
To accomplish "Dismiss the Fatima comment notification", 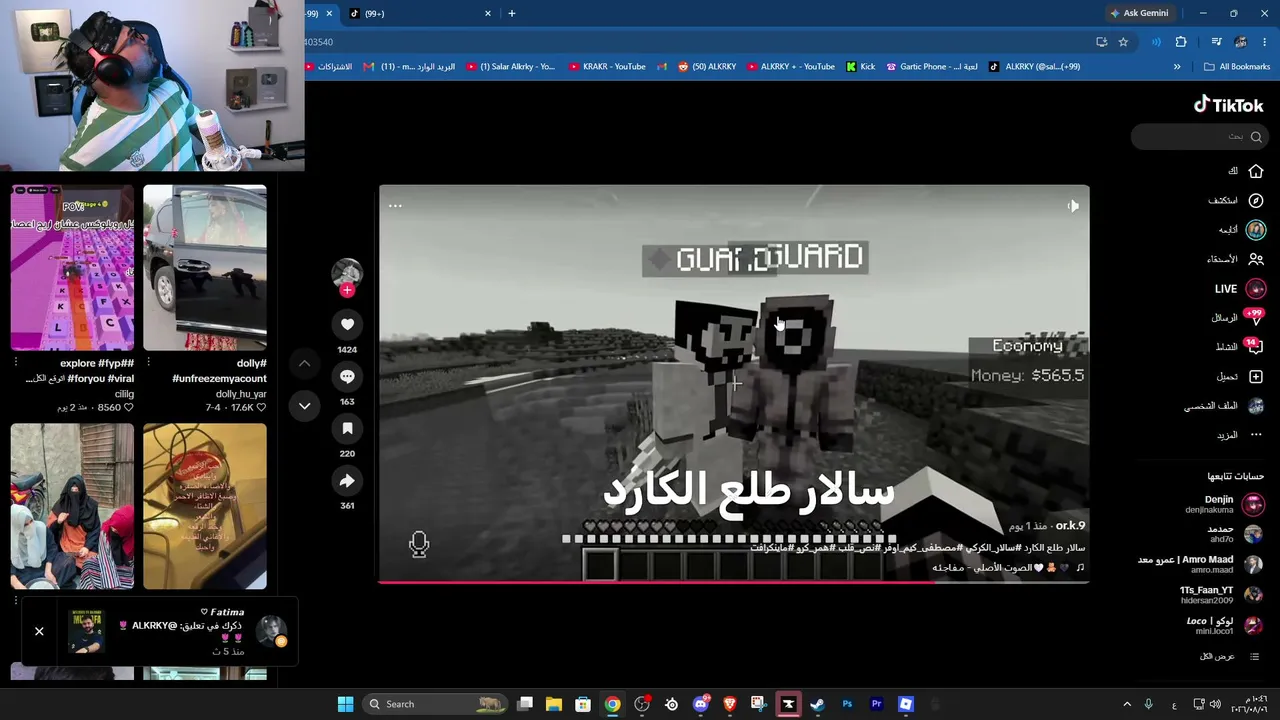I will 39,631.
